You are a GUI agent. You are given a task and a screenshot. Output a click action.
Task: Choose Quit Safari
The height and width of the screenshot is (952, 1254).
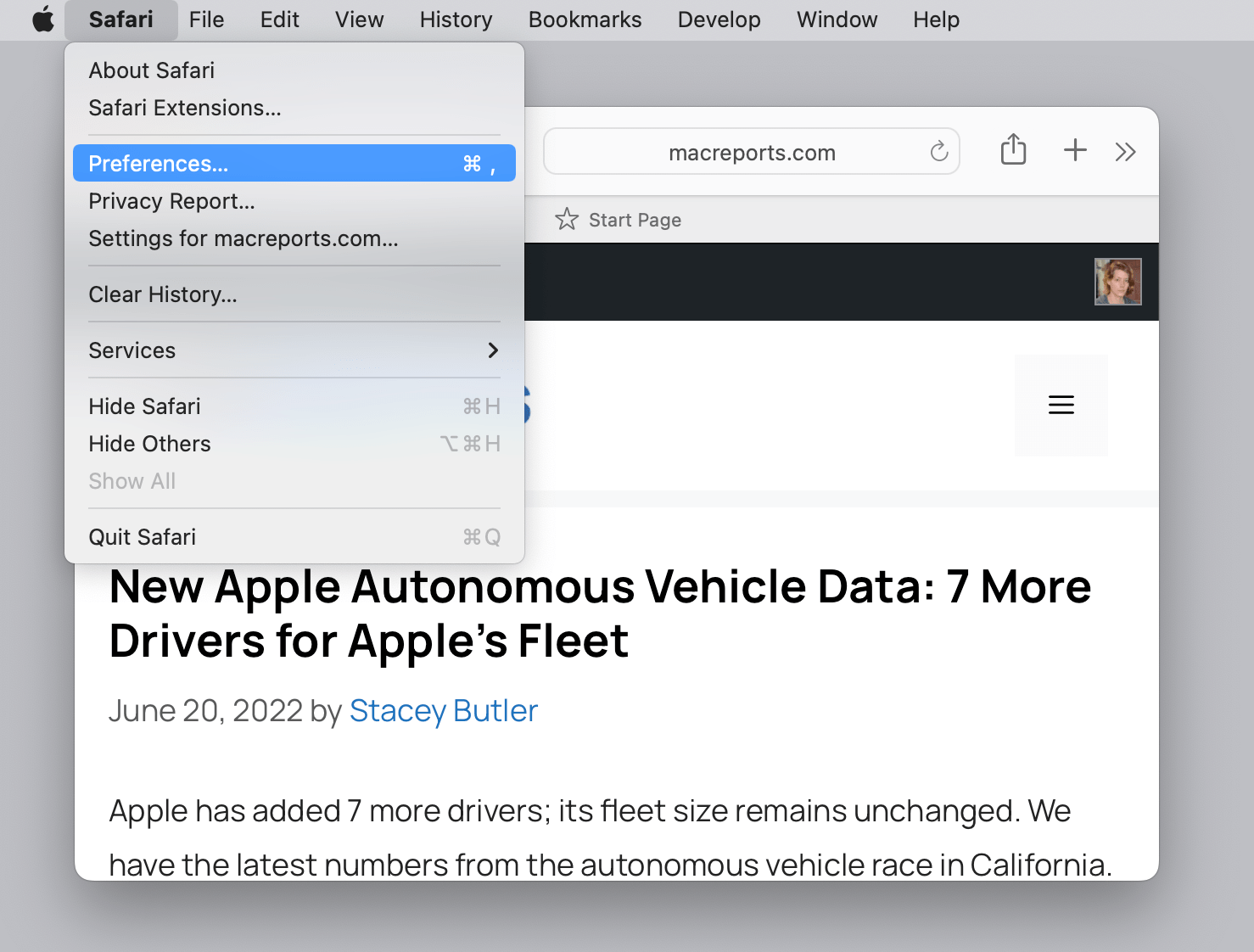(294, 537)
